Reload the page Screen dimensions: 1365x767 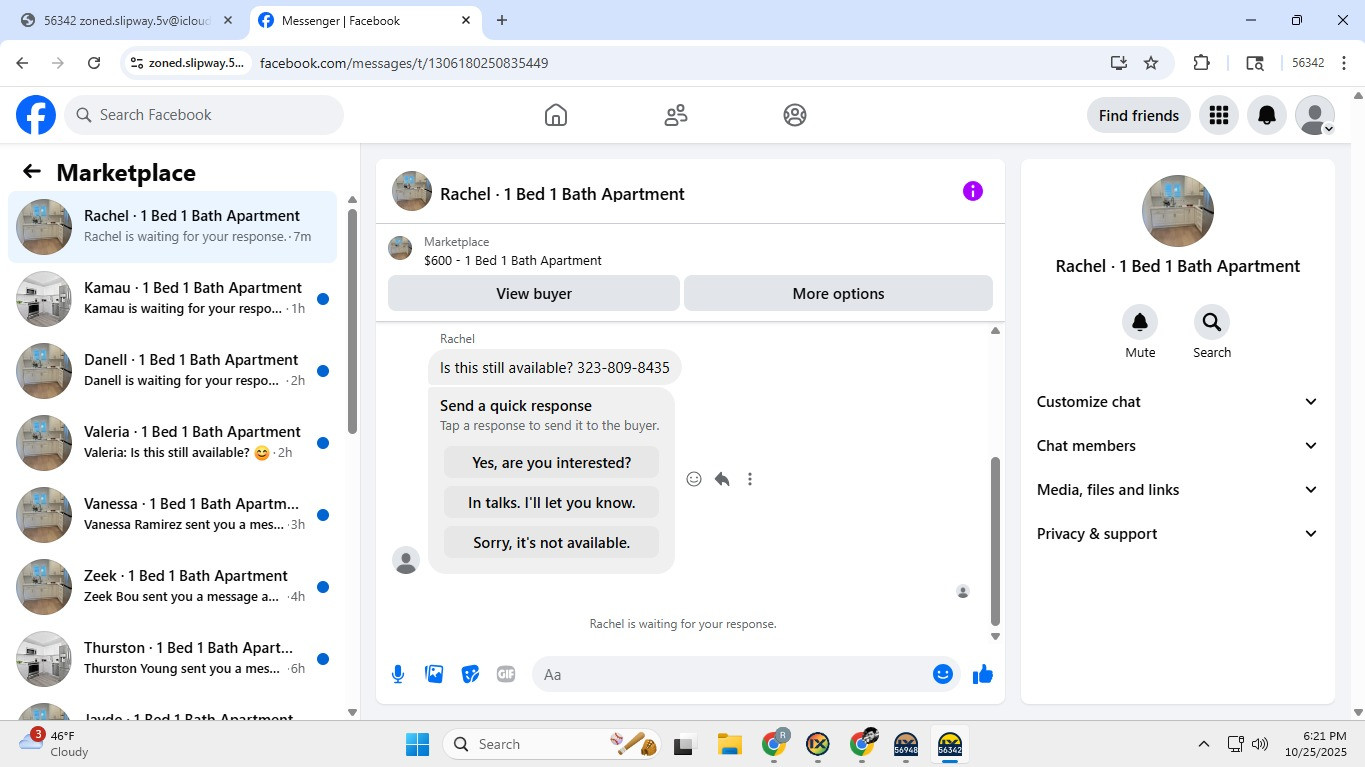coord(94,63)
